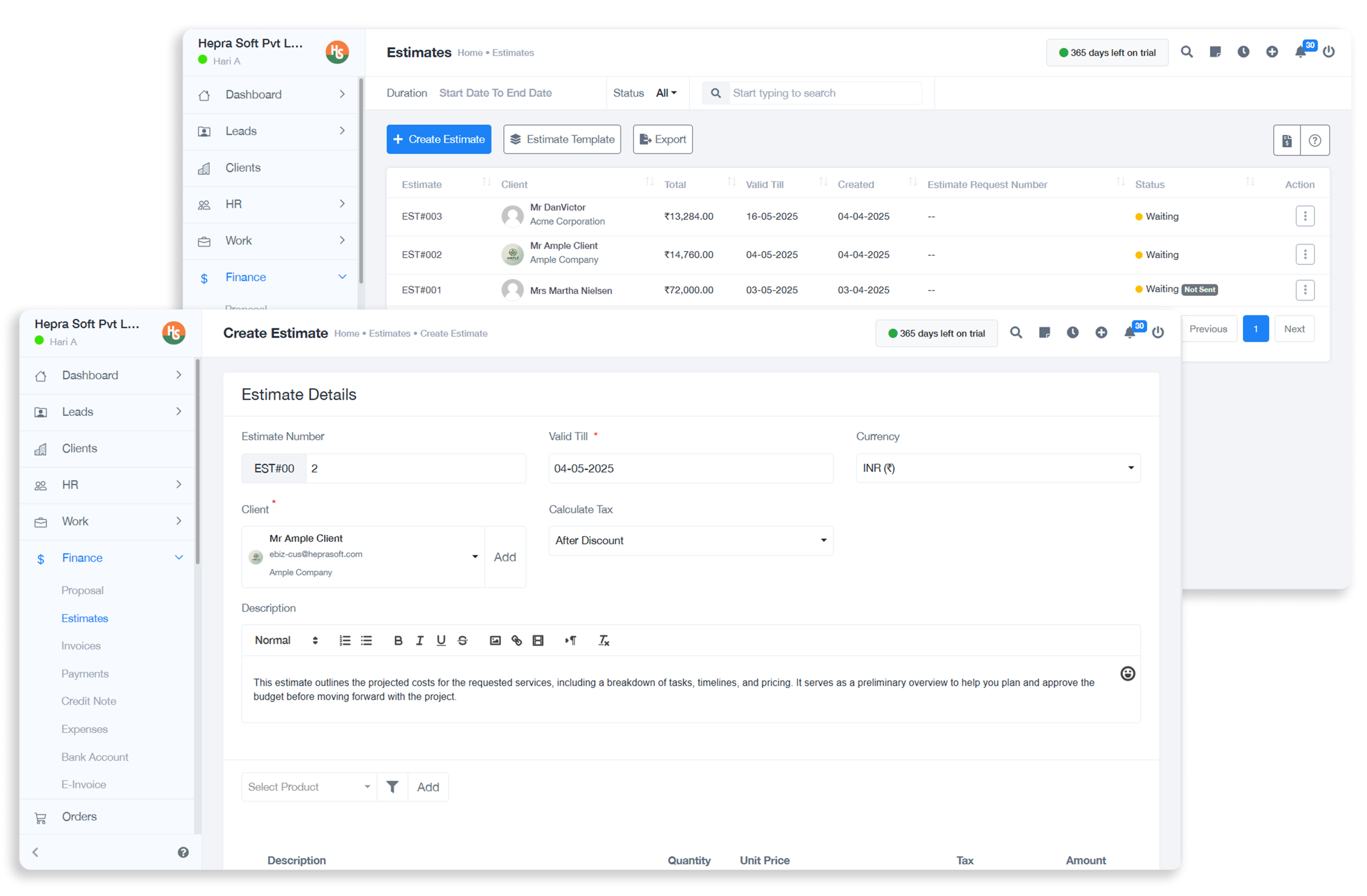The image size is (1367, 896).
Task: Click the Bold formatting icon
Action: coord(398,640)
